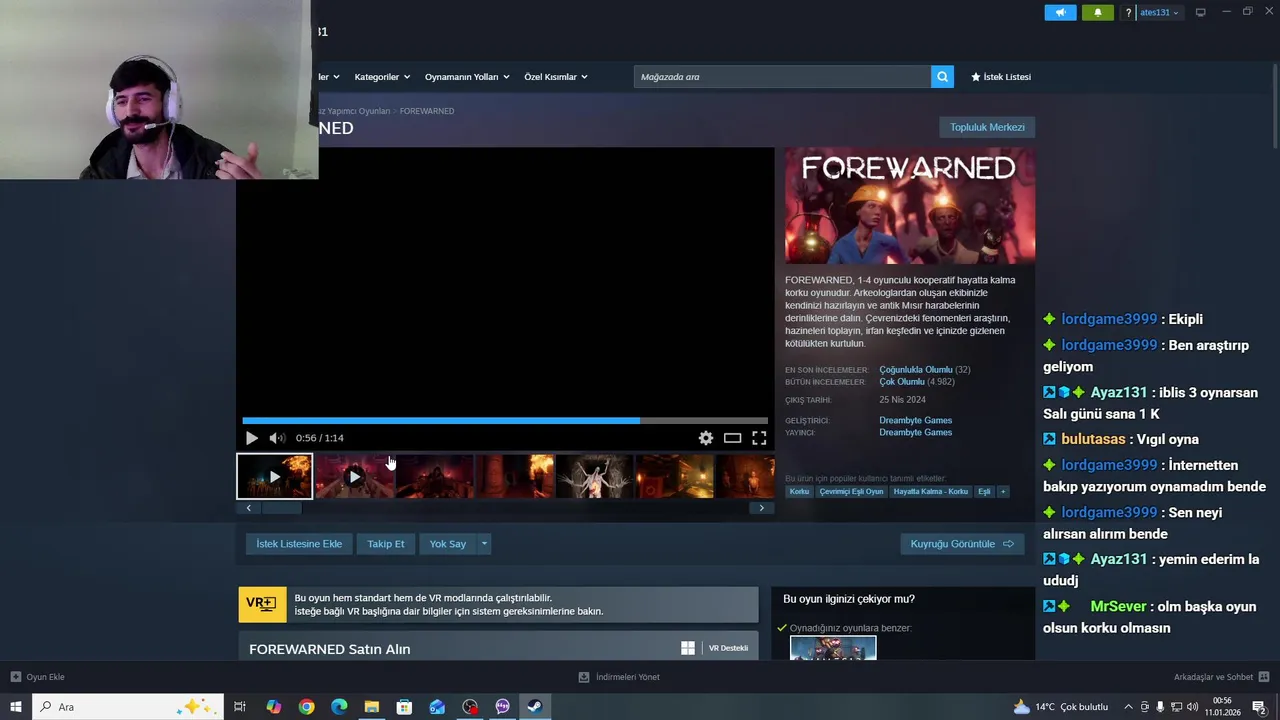The image size is (1280, 720).
Task: Open Outlook from taskbar
Action: click(x=437, y=707)
